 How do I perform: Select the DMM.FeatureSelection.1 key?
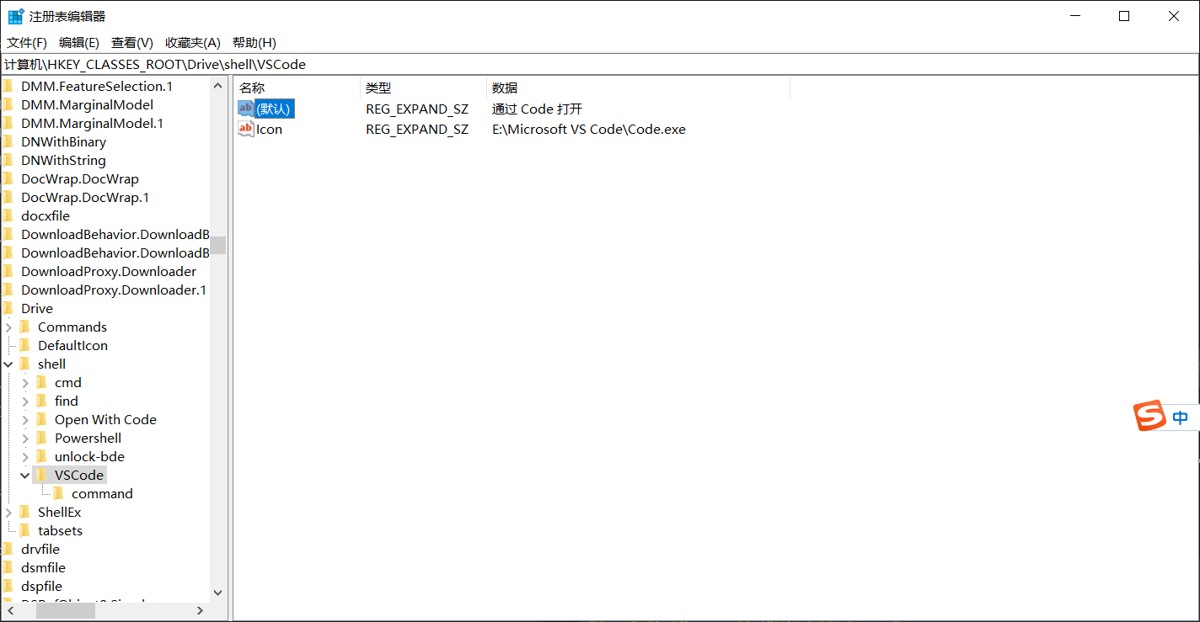click(97, 86)
